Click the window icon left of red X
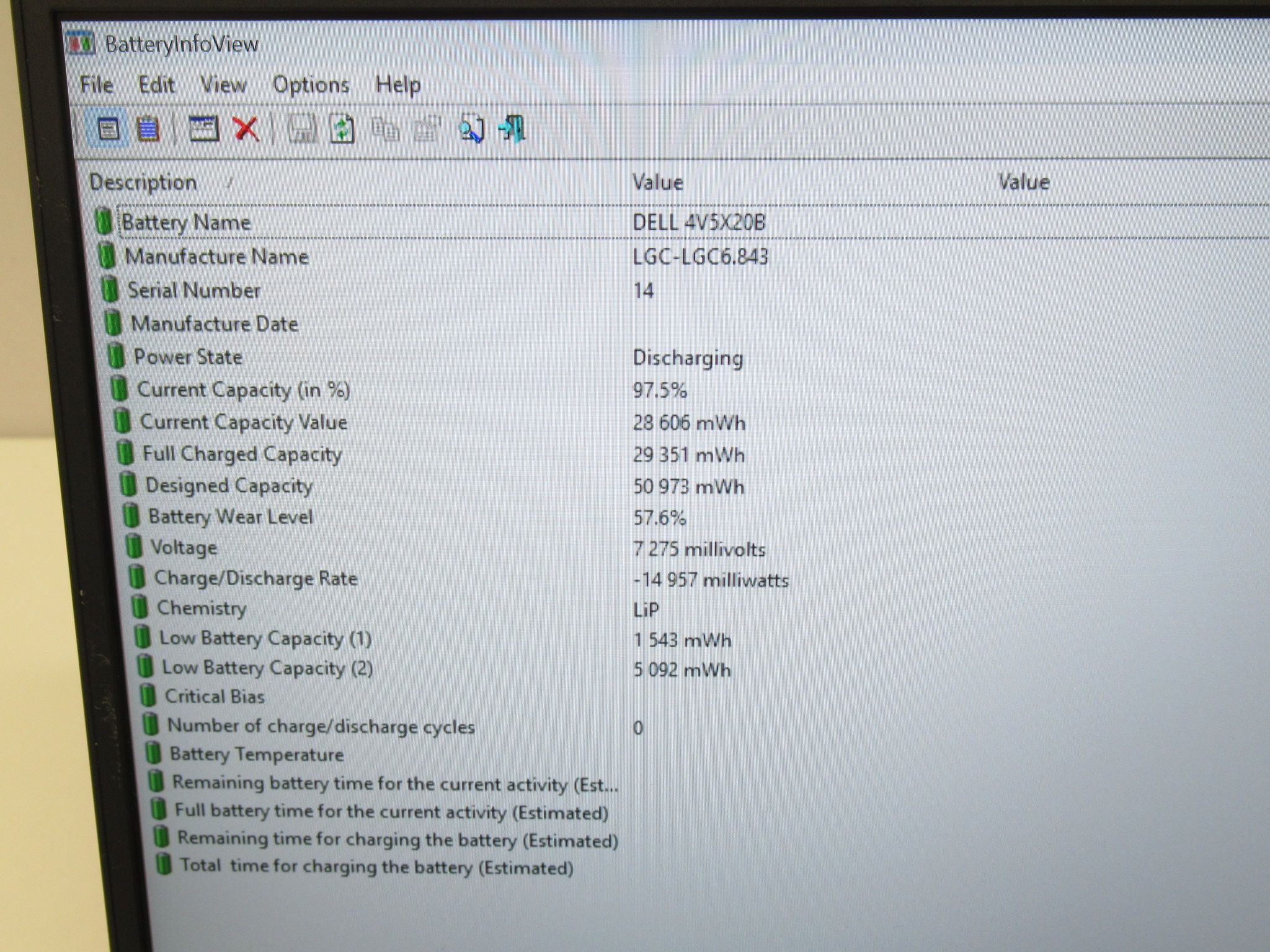Image resolution: width=1270 pixels, height=952 pixels. click(x=203, y=129)
